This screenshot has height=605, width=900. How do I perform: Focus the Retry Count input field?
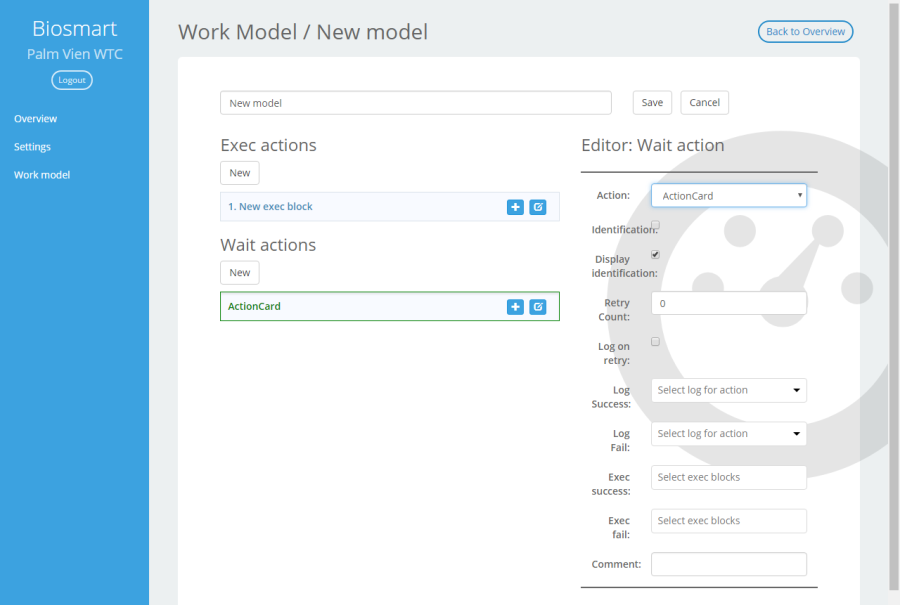(x=728, y=303)
